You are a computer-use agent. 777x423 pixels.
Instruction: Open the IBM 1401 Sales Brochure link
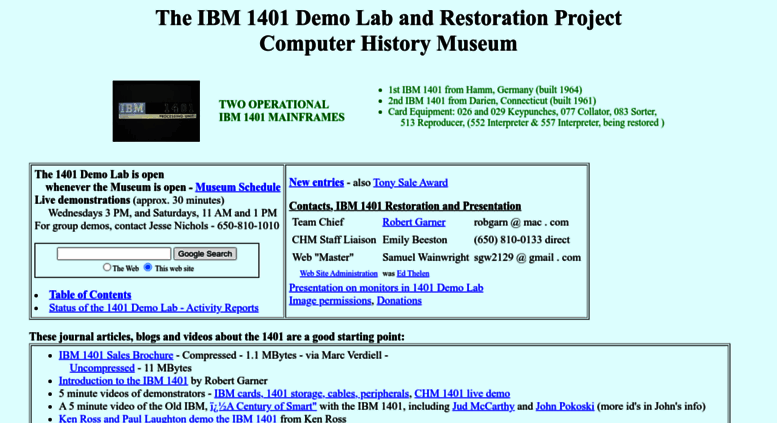tap(116, 355)
